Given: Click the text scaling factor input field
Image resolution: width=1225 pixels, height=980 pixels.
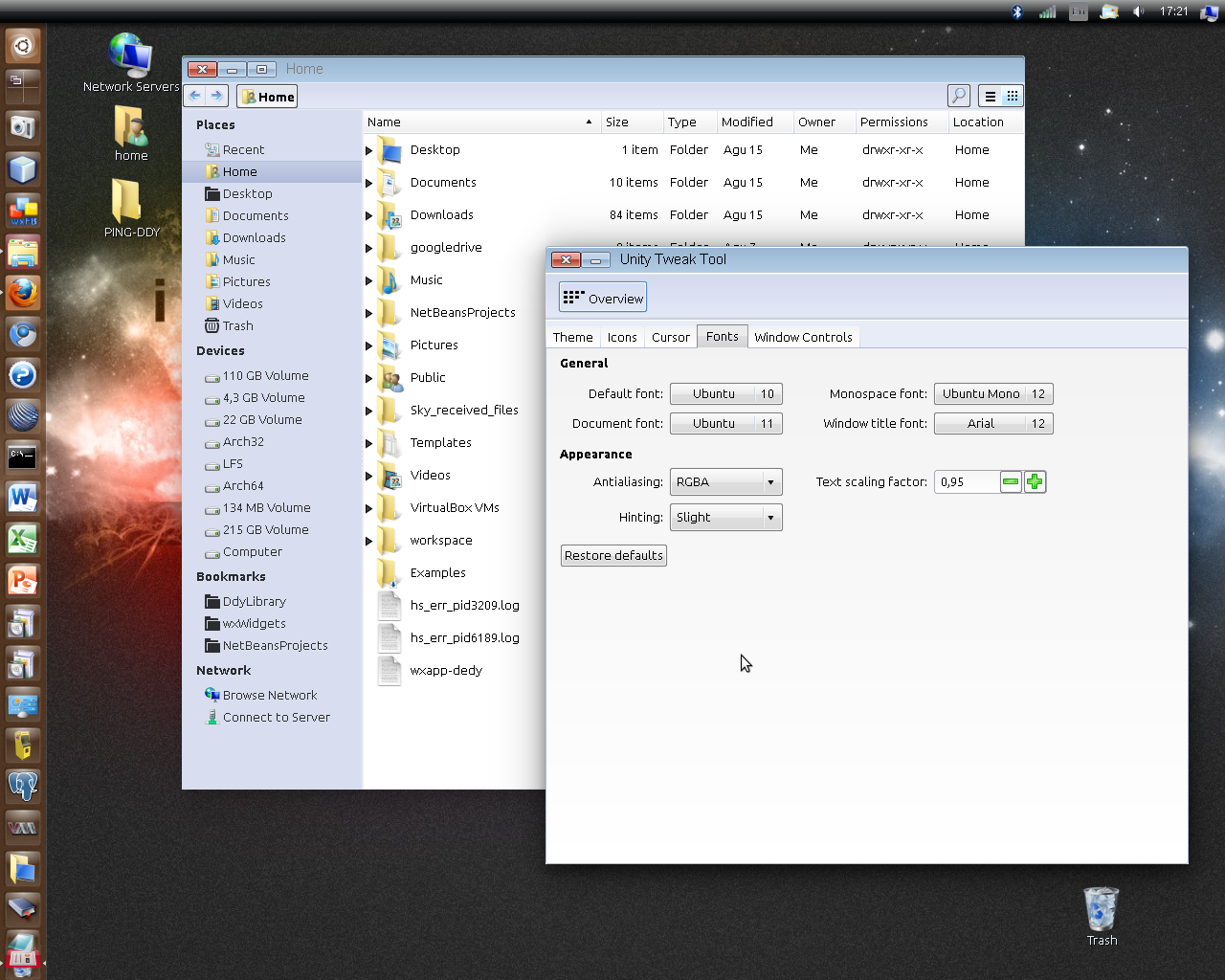Looking at the screenshot, I should pos(967,481).
